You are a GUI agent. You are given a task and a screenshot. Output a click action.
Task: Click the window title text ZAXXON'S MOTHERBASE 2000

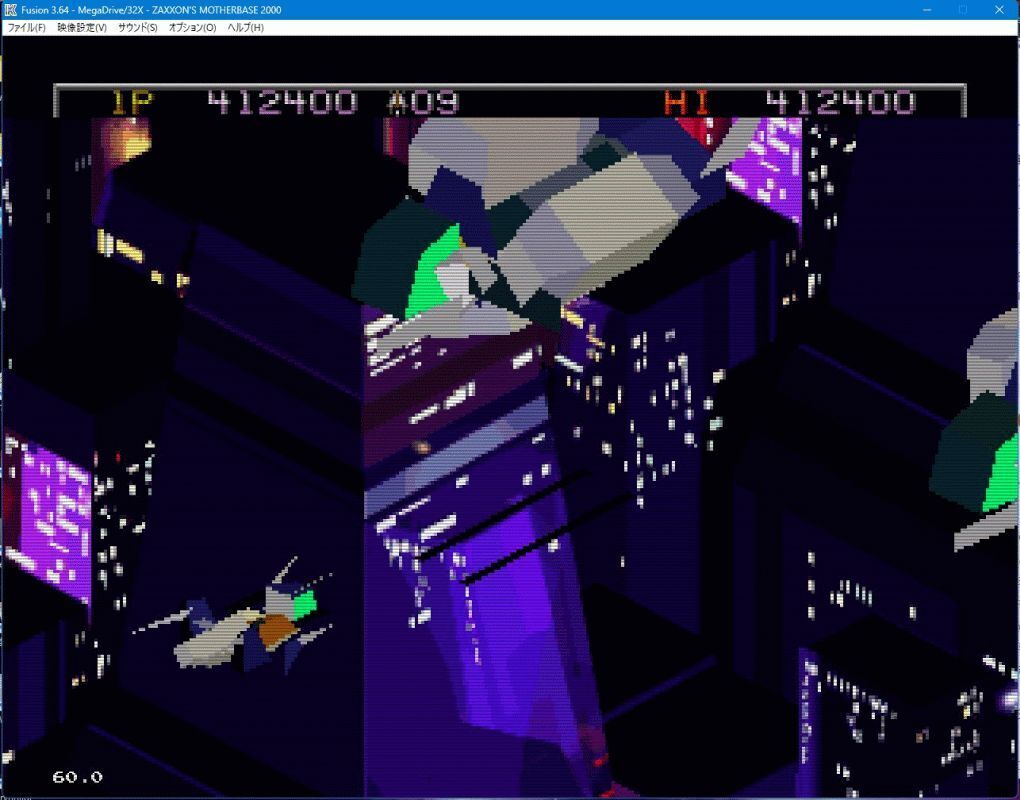click(217, 10)
